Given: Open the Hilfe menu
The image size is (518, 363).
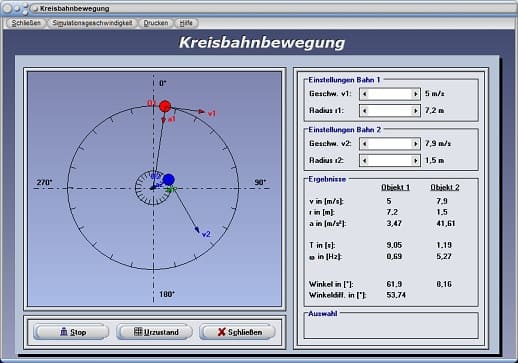Looking at the screenshot, I should click(x=186, y=23).
